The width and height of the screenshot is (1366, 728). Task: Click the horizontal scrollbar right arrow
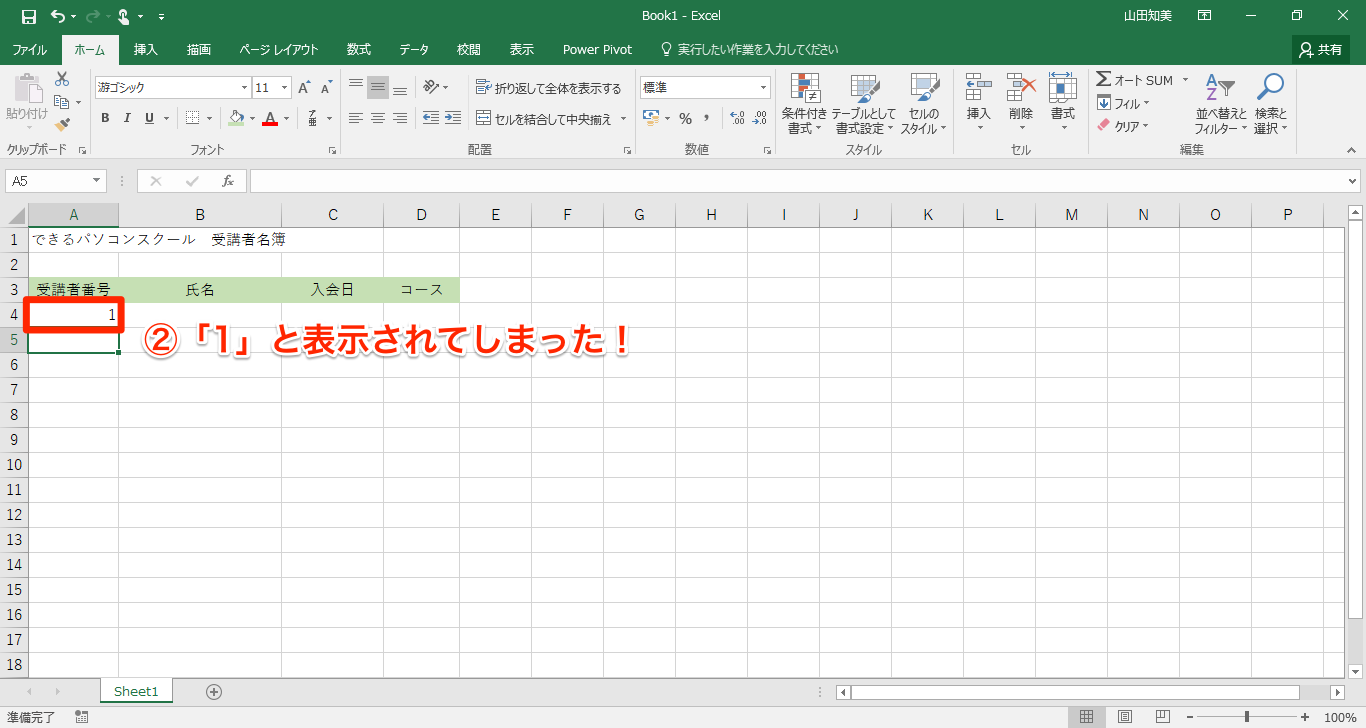click(1337, 692)
